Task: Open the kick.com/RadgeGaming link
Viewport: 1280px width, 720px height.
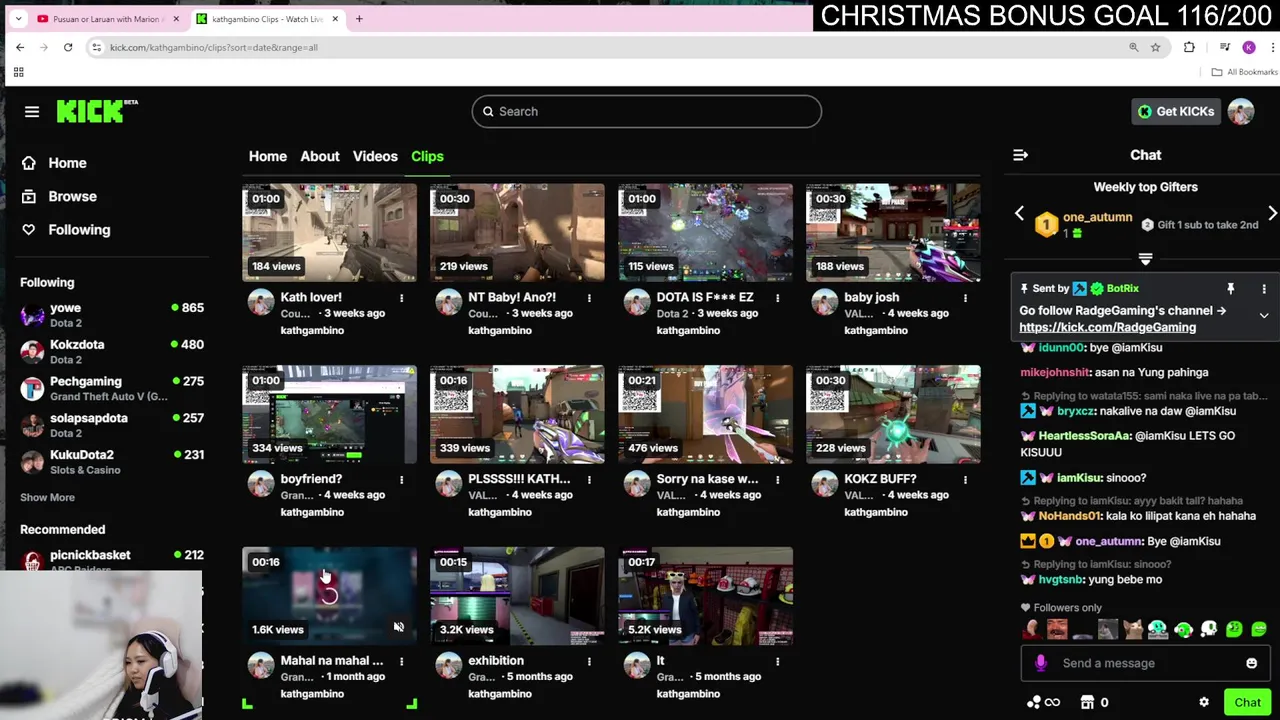Action: click(x=1107, y=327)
